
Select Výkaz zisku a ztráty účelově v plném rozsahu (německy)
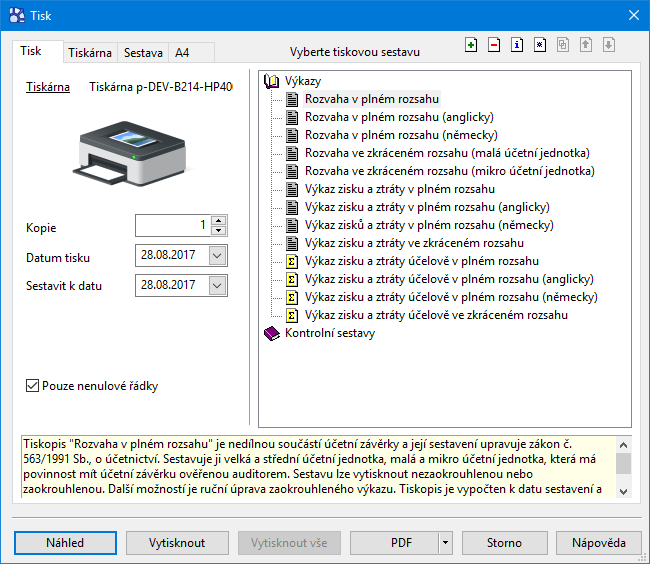coord(451,297)
